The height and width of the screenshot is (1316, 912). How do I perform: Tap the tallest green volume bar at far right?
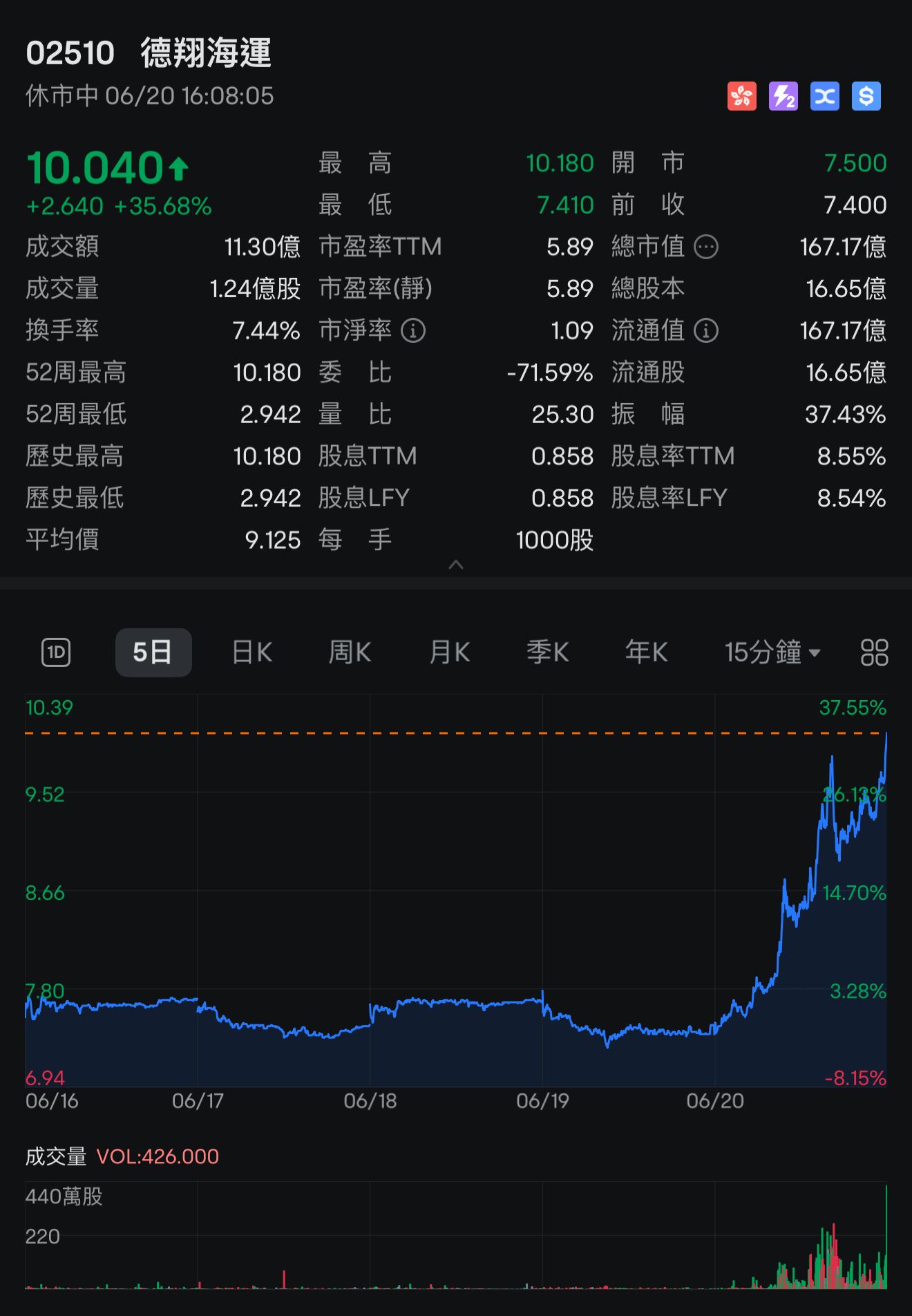pyautogui.click(x=886, y=1236)
